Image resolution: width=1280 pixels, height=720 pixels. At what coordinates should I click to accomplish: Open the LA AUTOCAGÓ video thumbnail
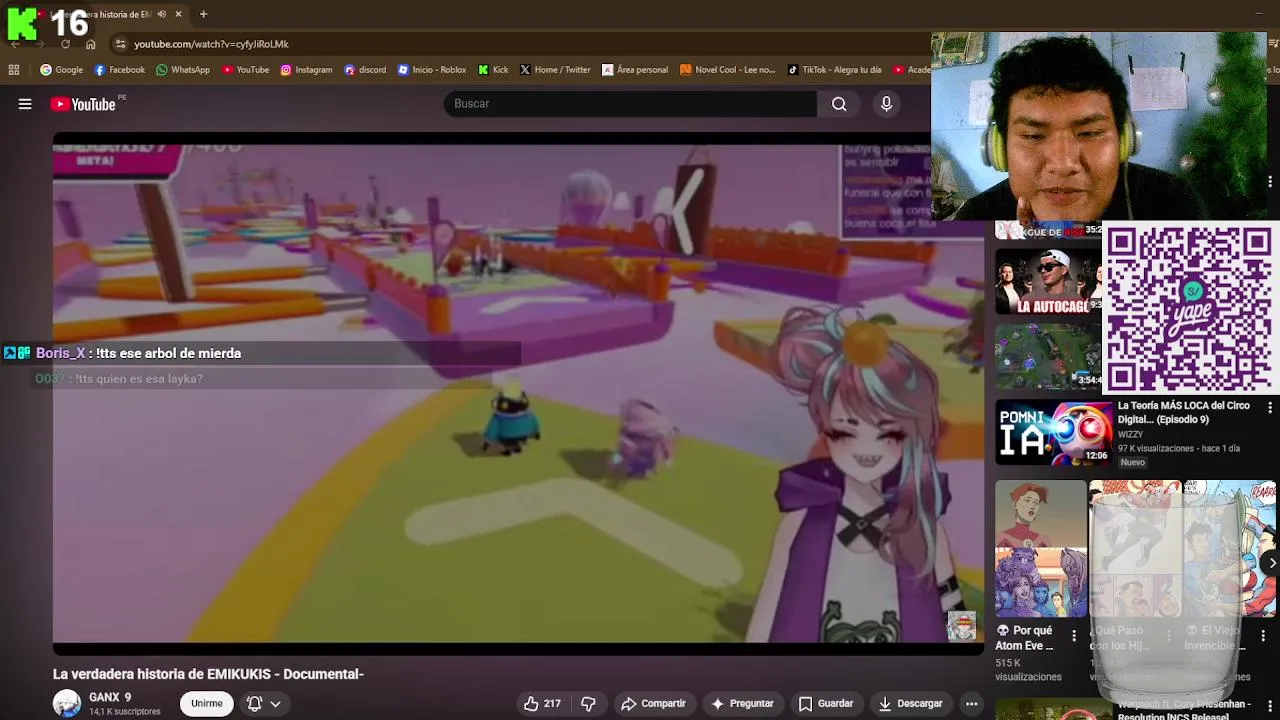pos(1048,281)
